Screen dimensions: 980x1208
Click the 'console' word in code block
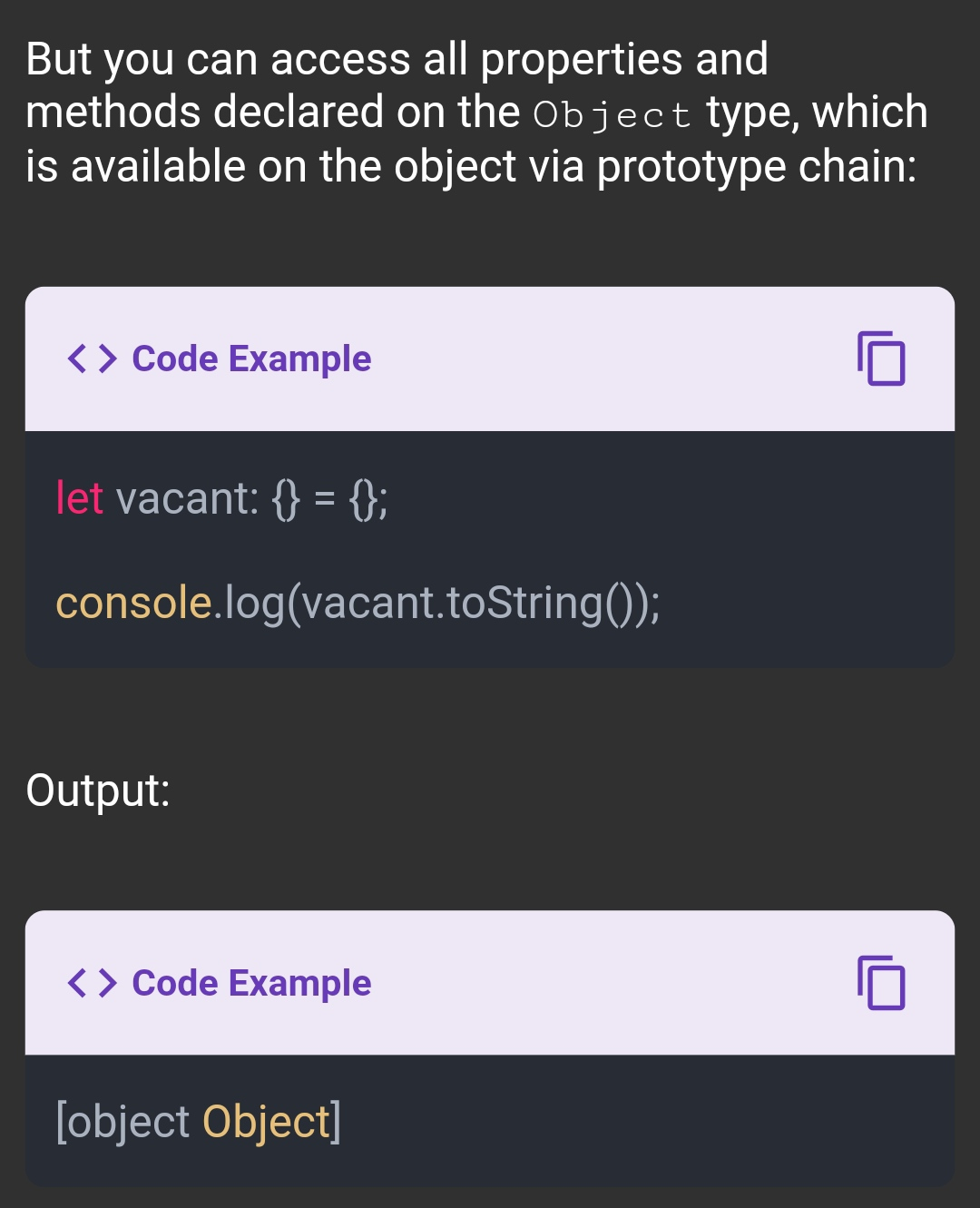click(133, 603)
